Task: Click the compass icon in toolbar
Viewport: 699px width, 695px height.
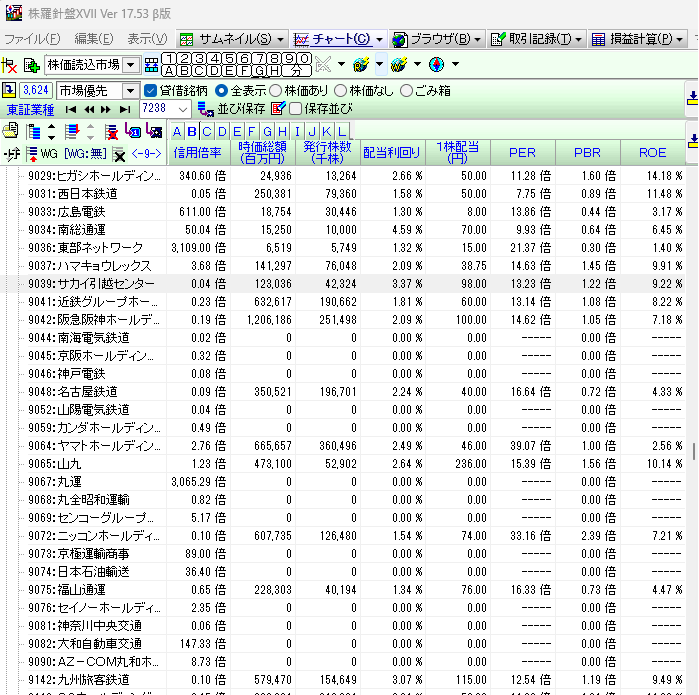Action: tap(435, 65)
